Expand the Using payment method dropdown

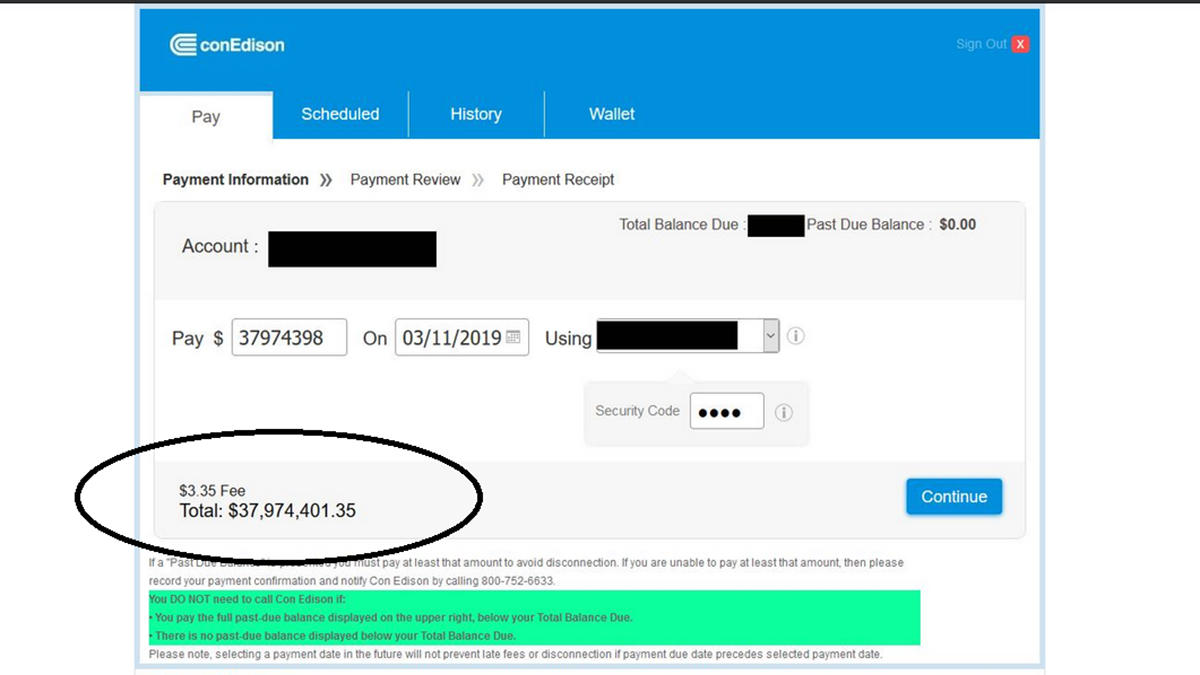[770, 337]
